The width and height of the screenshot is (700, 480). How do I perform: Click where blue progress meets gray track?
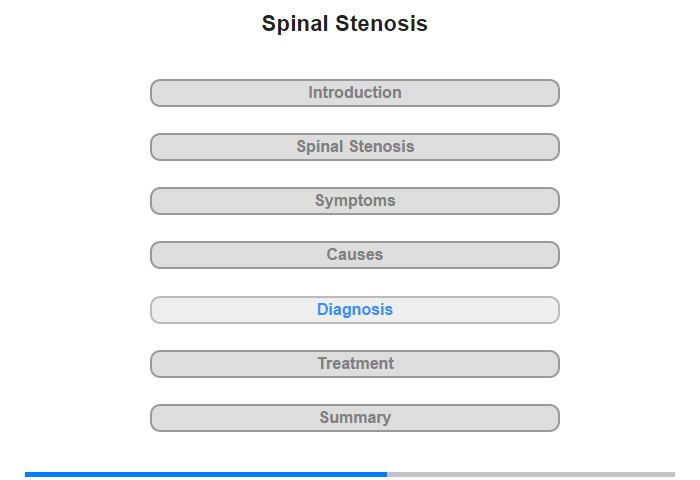click(x=387, y=474)
